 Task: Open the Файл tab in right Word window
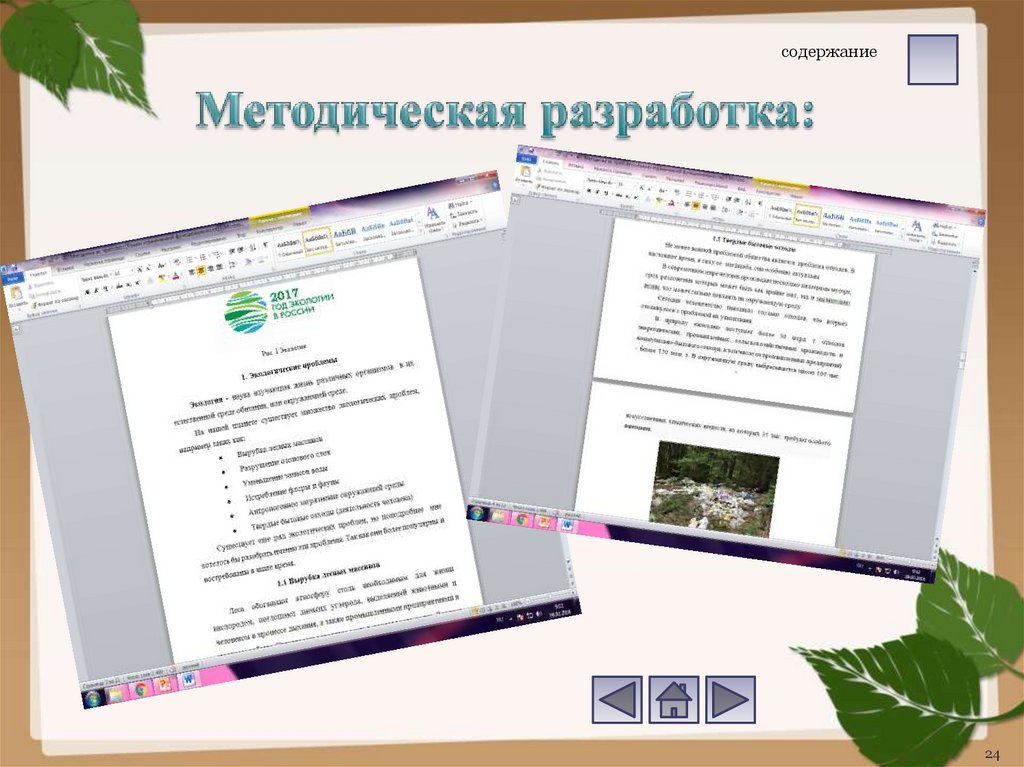coord(526,159)
